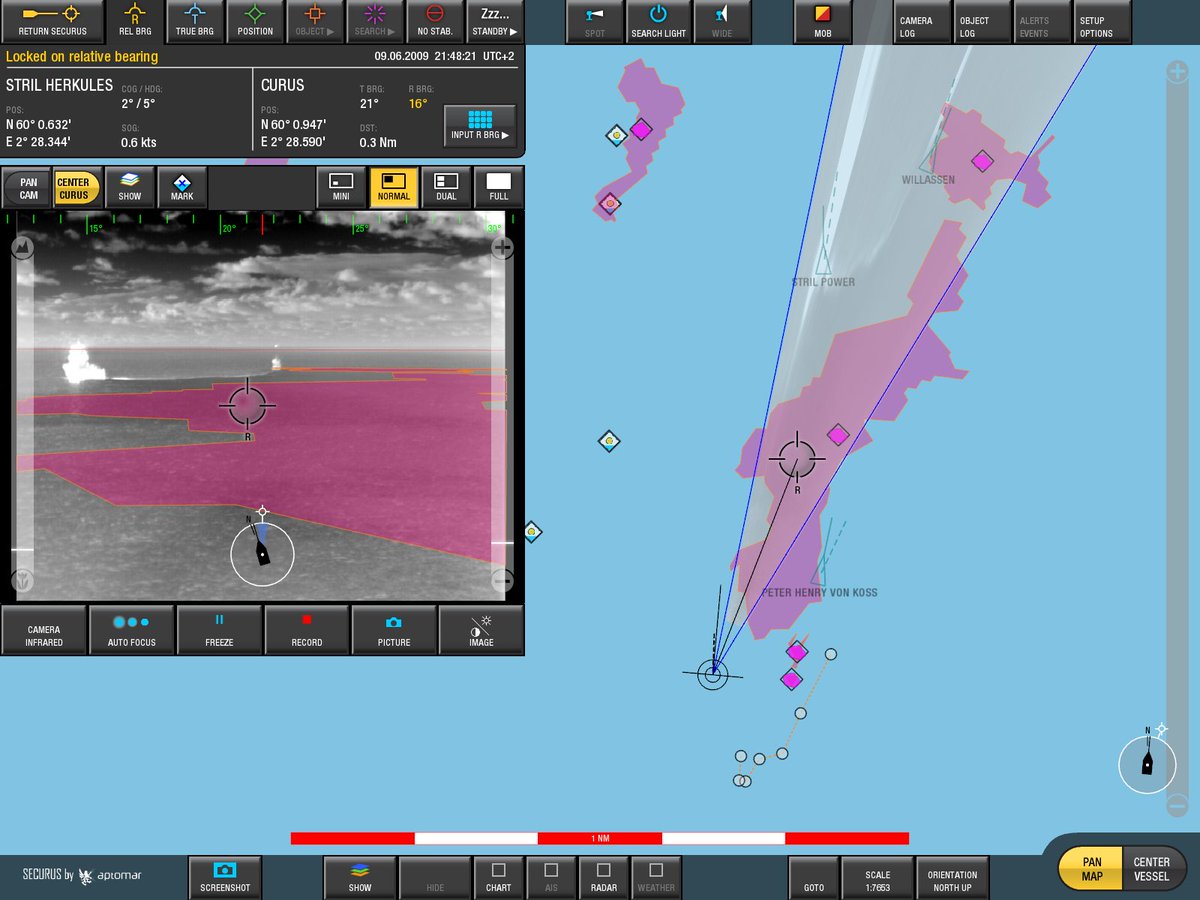
Task: Start video RECORD
Action: point(307,630)
